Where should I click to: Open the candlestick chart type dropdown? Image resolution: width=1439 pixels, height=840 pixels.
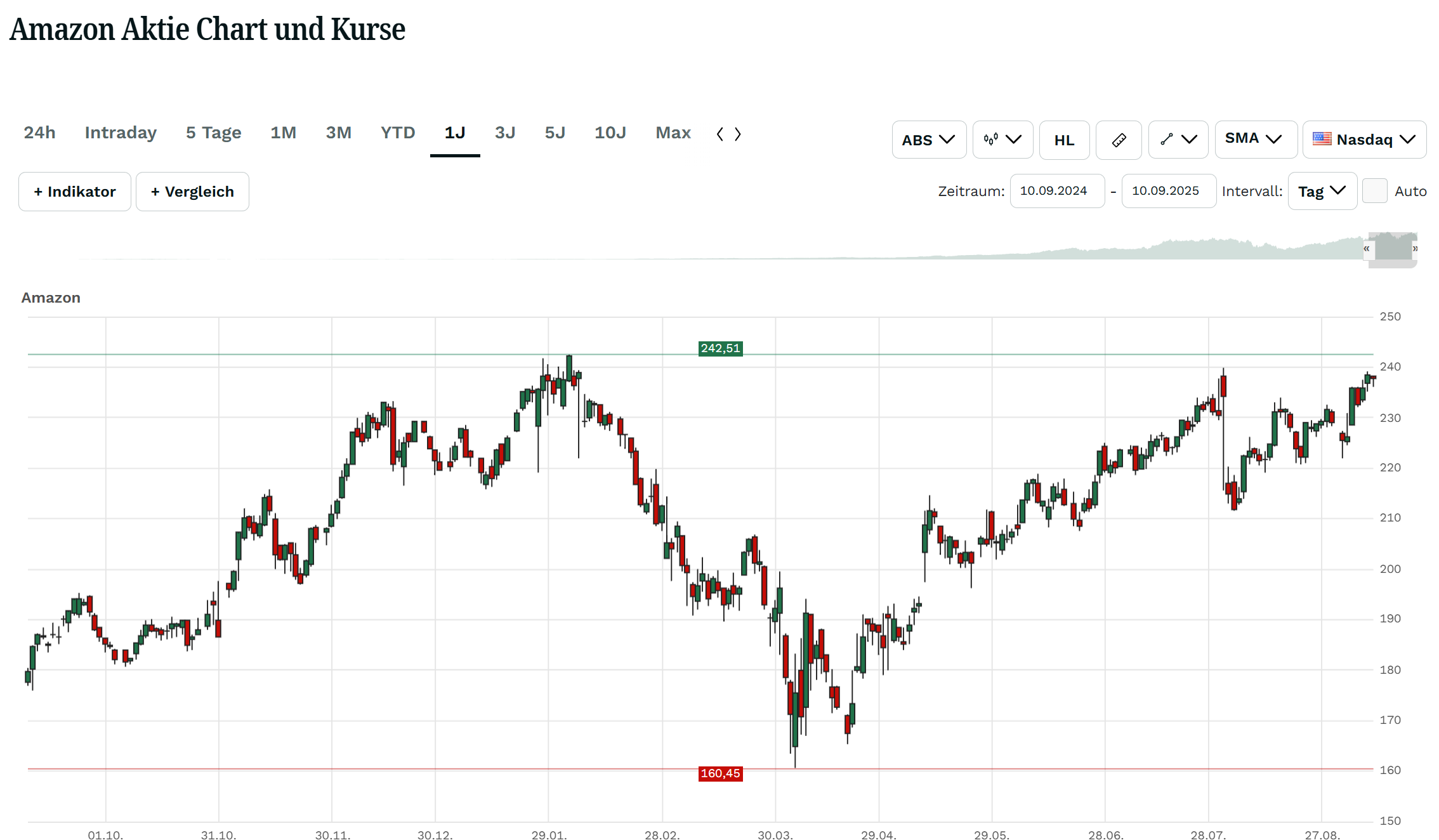pos(1002,140)
